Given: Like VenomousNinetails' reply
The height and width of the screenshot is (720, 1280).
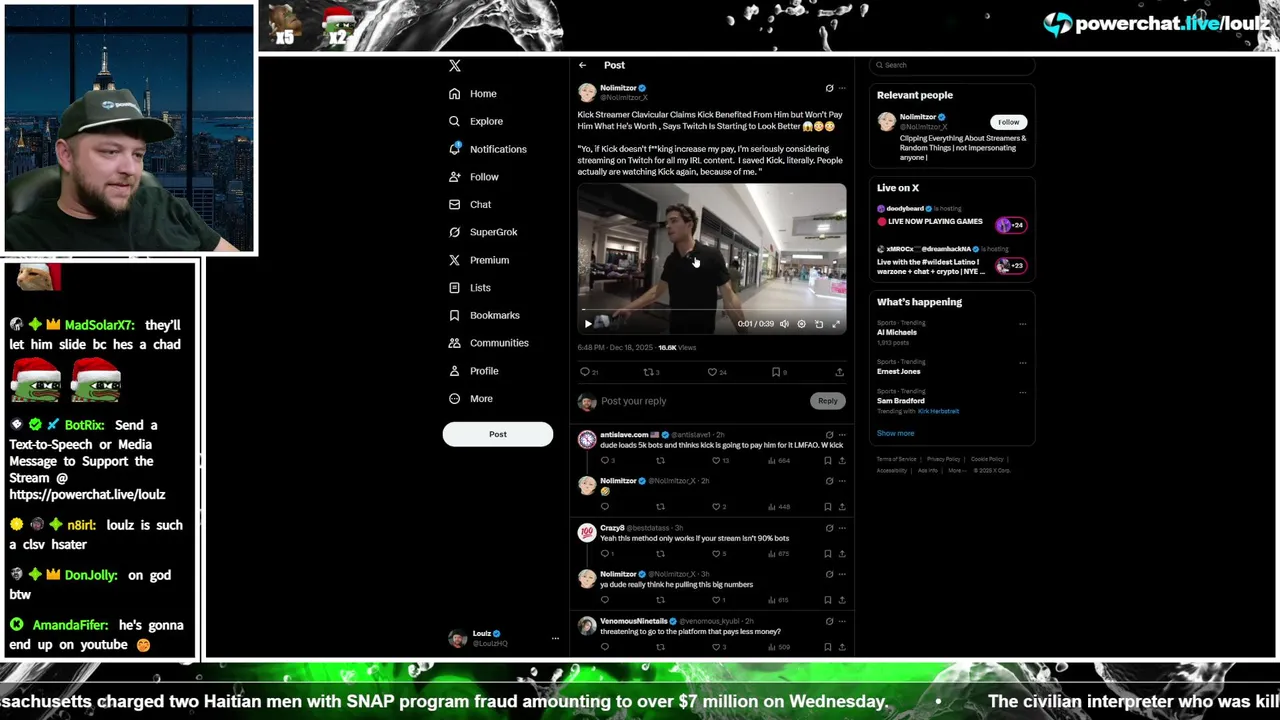Looking at the screenshot, I should pyautogui.click(x=719, y=647).
